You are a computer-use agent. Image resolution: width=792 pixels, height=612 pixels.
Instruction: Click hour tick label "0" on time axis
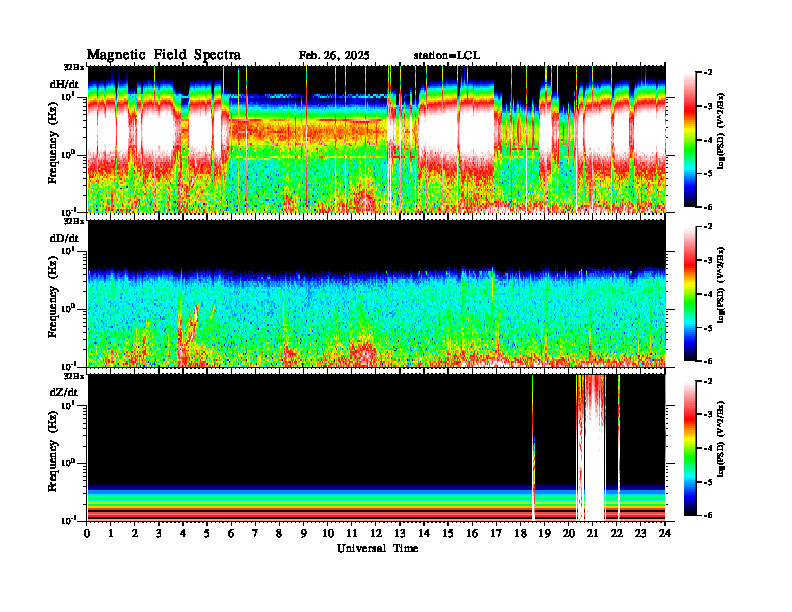tap(87, 533)
